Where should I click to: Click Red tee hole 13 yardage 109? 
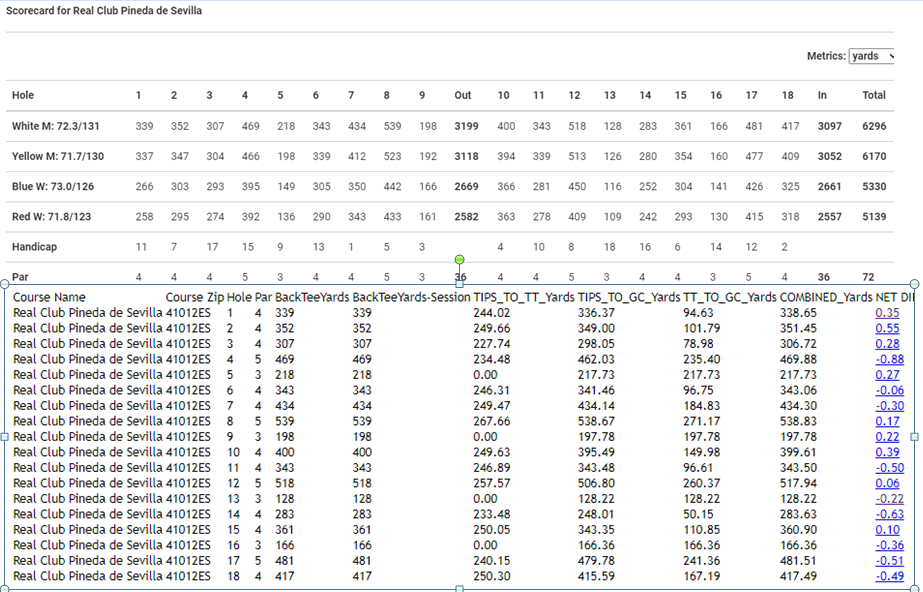click(x=612, y=217)
